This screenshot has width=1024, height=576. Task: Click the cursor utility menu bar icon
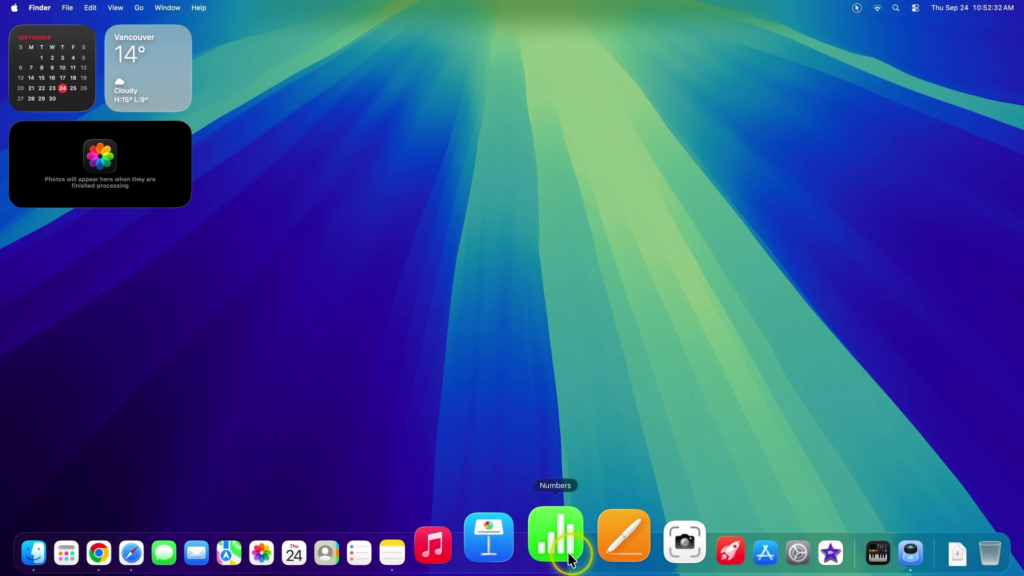click(x=857, y=8)
